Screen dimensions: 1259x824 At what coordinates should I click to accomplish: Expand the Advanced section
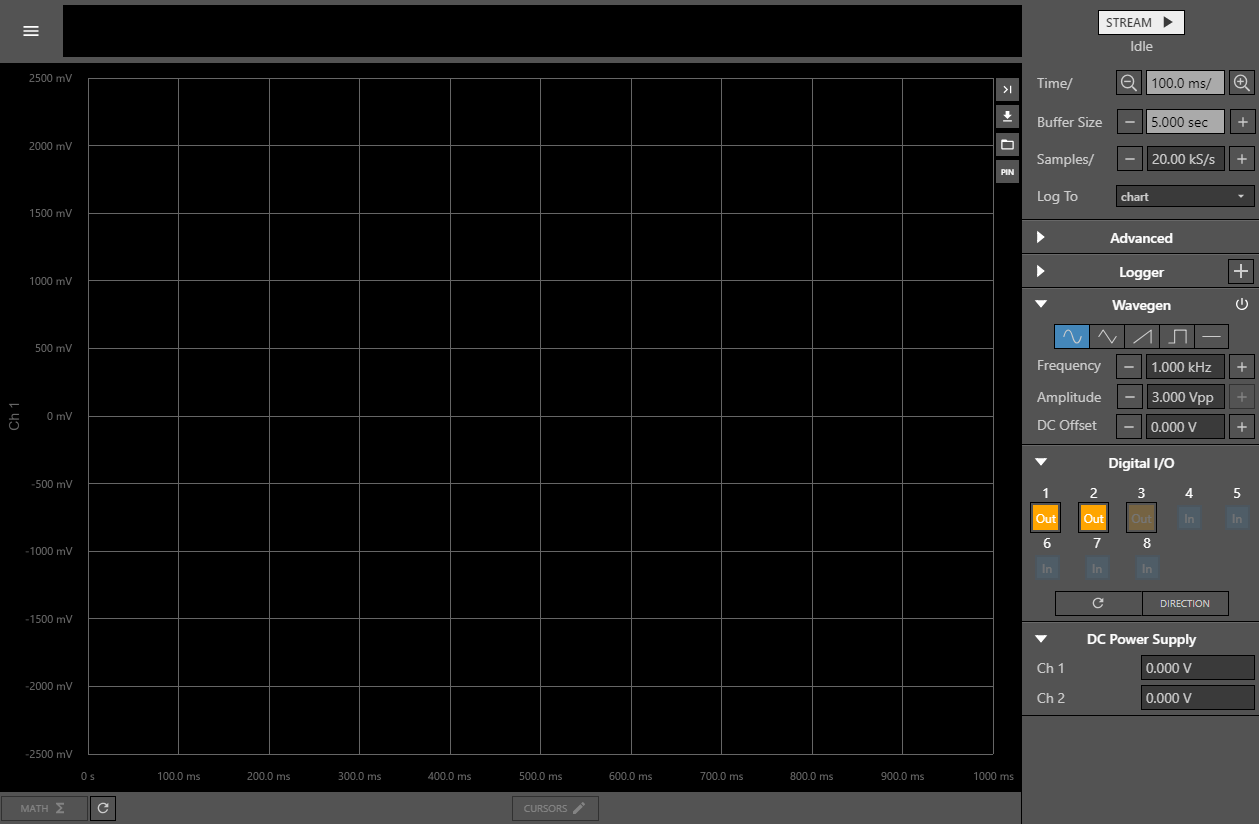(1140, 238)
